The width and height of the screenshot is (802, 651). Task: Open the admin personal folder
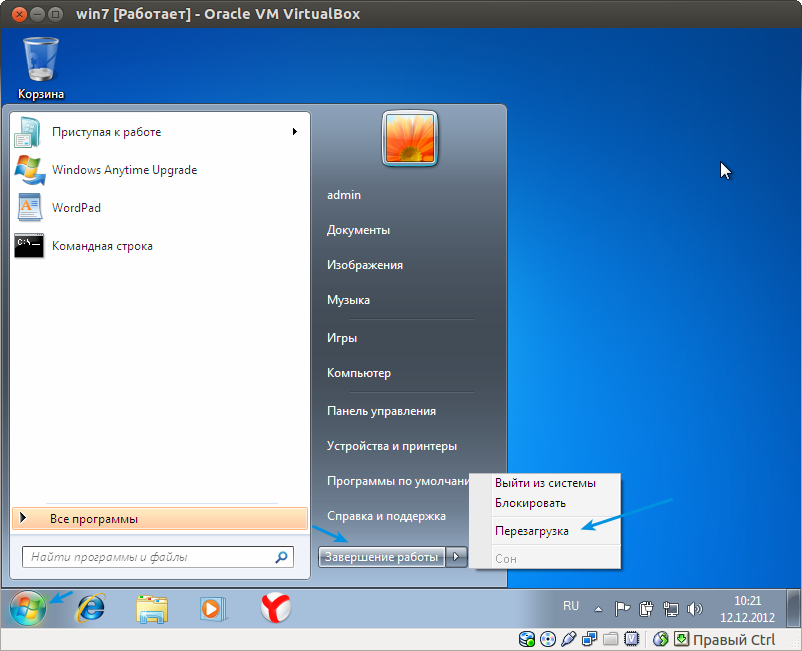point(344,195)
